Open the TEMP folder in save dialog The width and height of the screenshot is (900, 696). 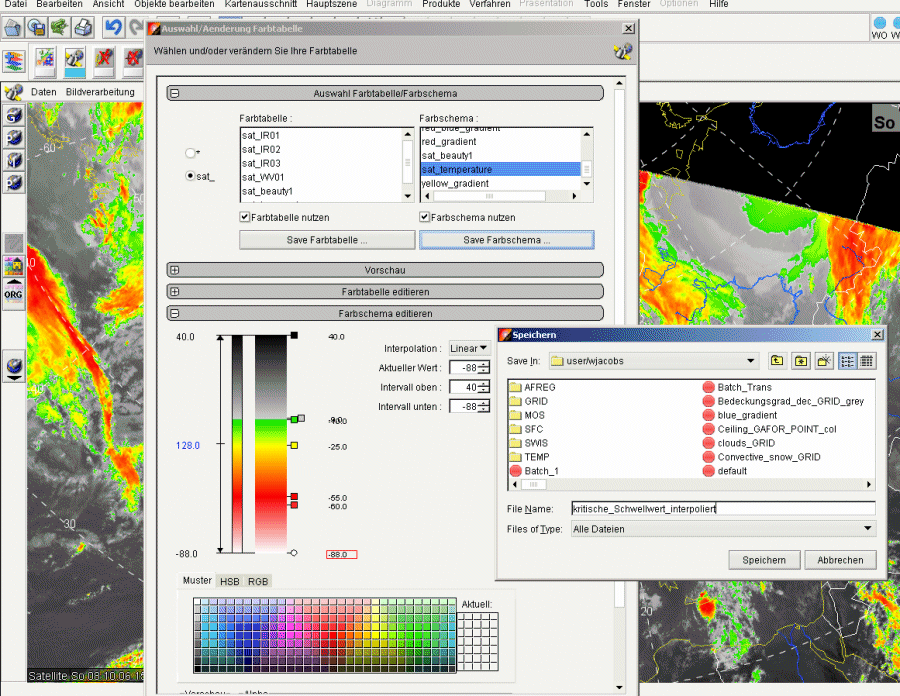pos(530,457)
